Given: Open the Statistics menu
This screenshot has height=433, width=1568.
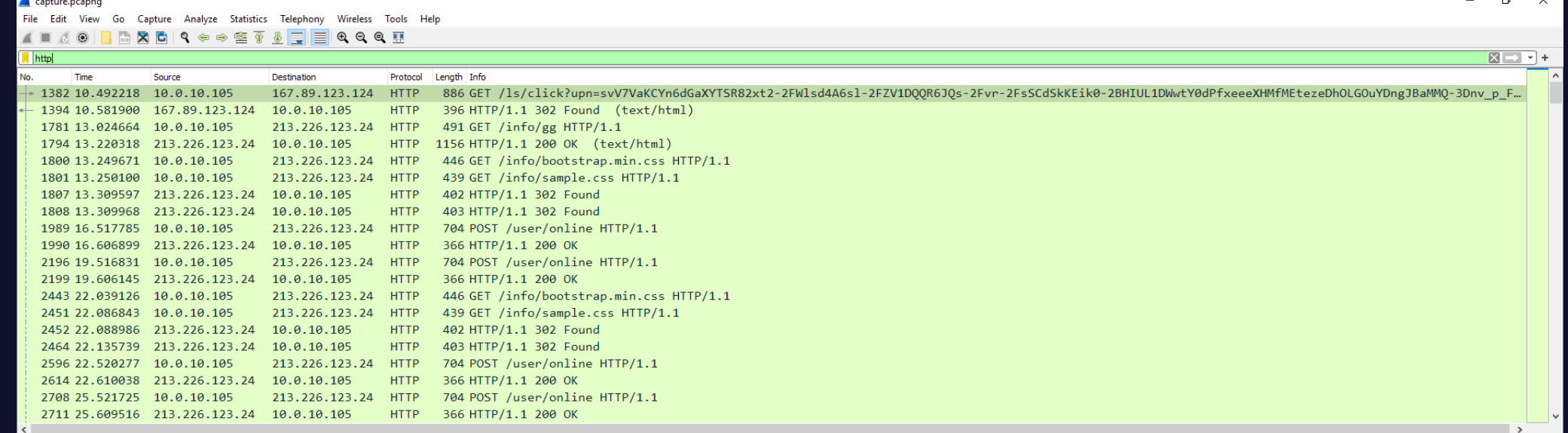Looking at the screenshot, I should point(248,19).
